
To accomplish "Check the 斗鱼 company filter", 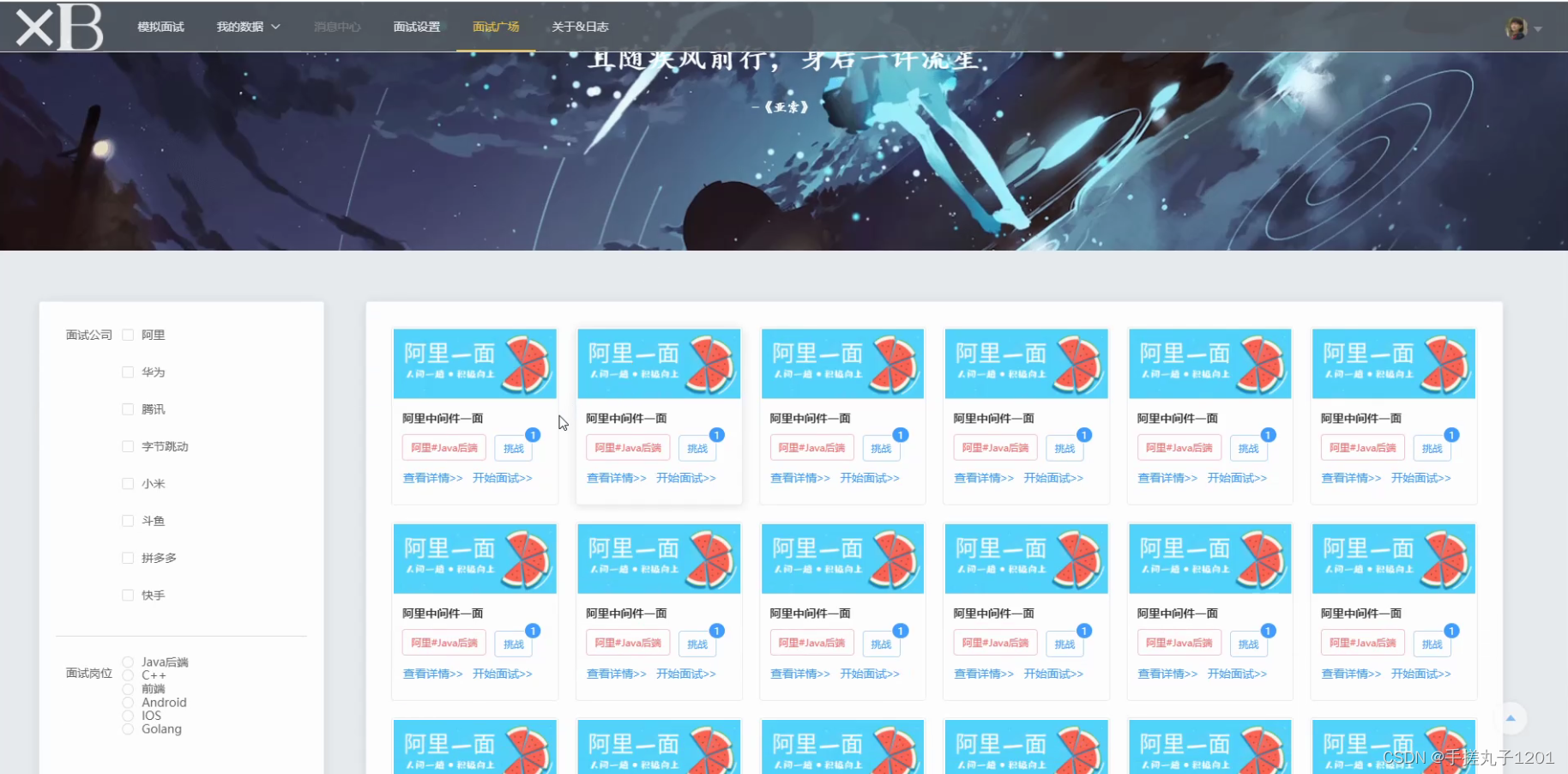I will point(128,521).
